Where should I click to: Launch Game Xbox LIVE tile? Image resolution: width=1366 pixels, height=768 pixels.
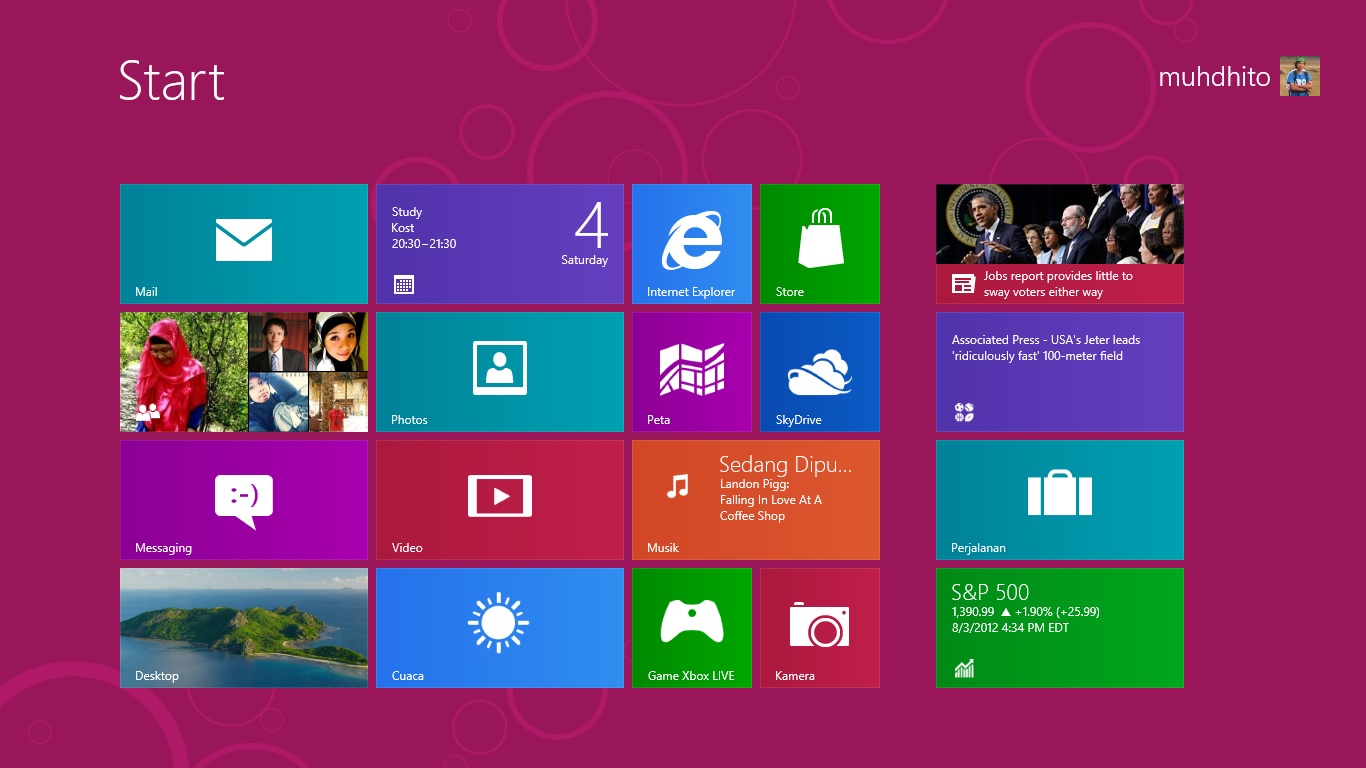coord(691,627)
